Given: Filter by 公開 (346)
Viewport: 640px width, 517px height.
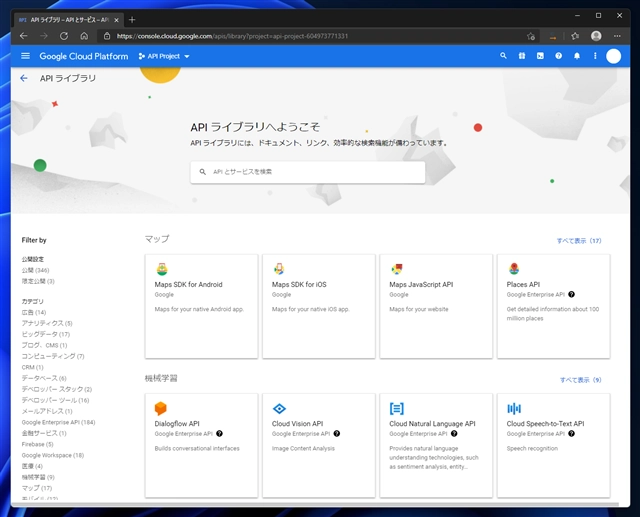Looking at the screenshot, I should click(36, 270).
